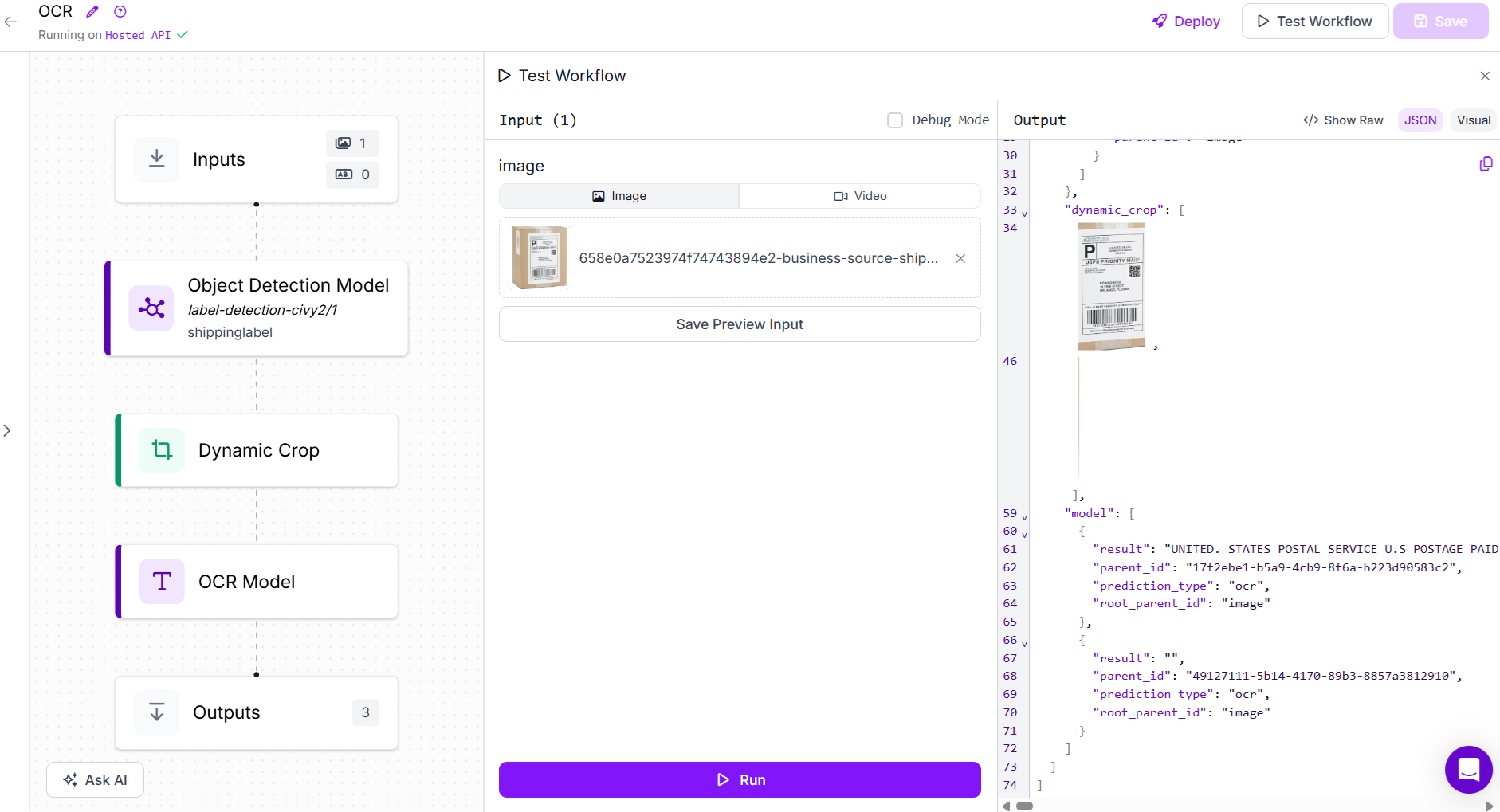Click the Inputs parameter count badge
1500x812 pixels.
[352, 175]
